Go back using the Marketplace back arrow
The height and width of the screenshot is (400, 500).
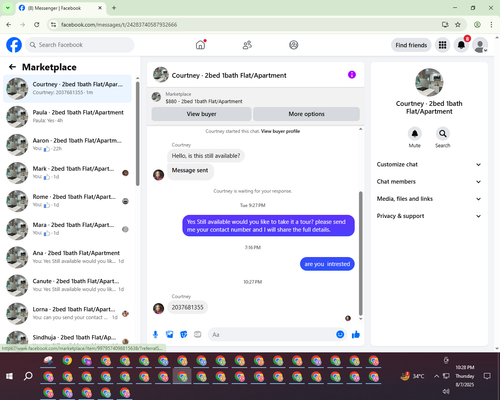point(12,67)
